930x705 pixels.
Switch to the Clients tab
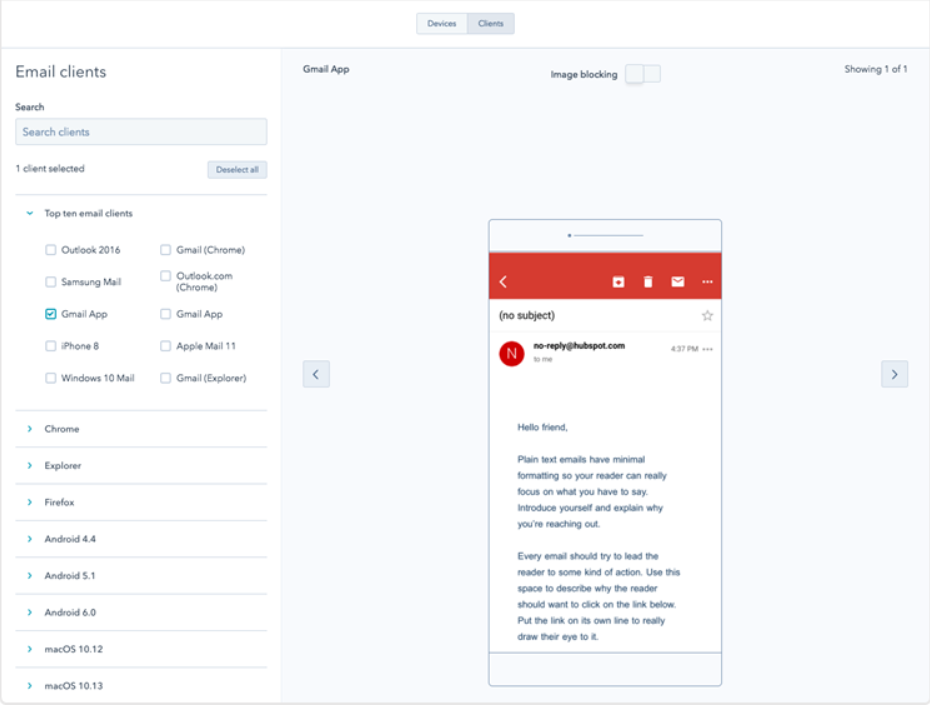pyautogui.click(x=491, y=24)
